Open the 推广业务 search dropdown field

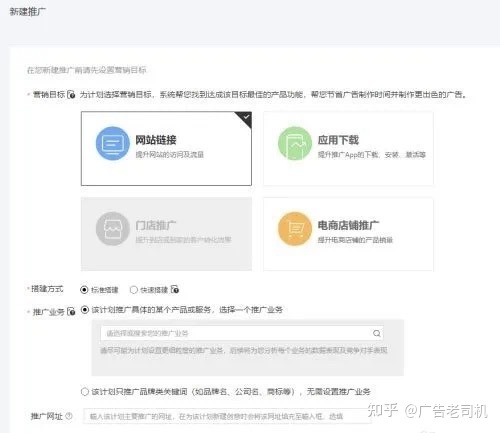click(242, 333)
